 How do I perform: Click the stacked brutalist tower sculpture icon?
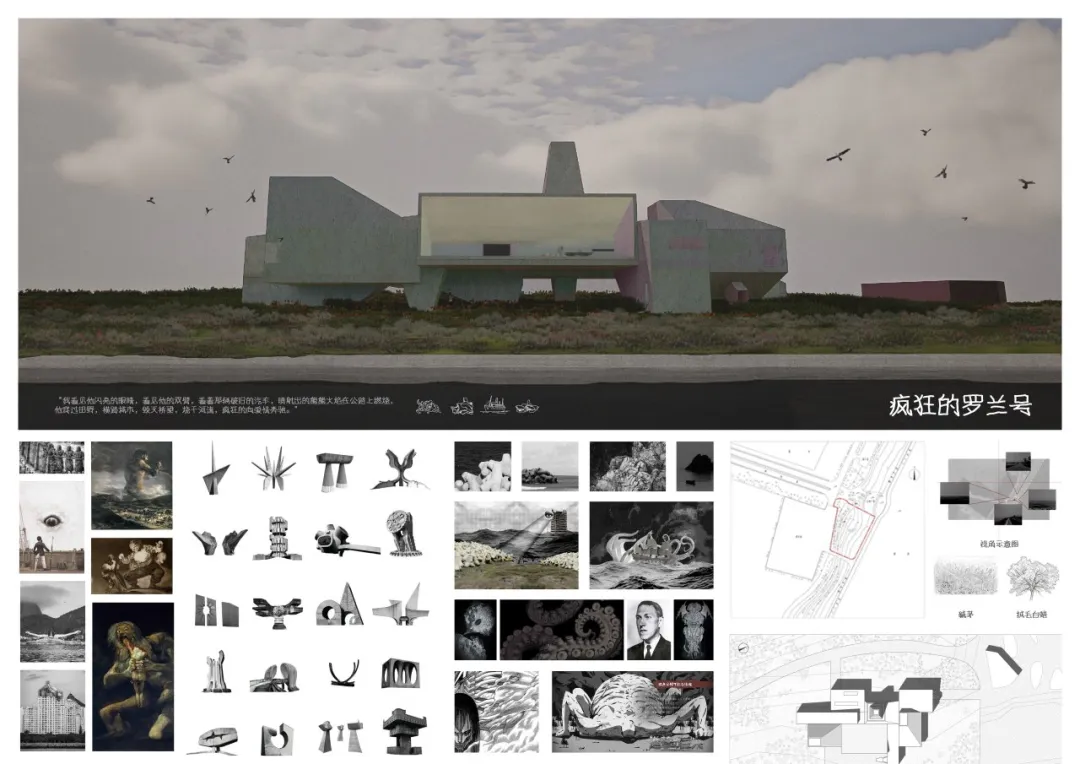click(x=402, y=731)
